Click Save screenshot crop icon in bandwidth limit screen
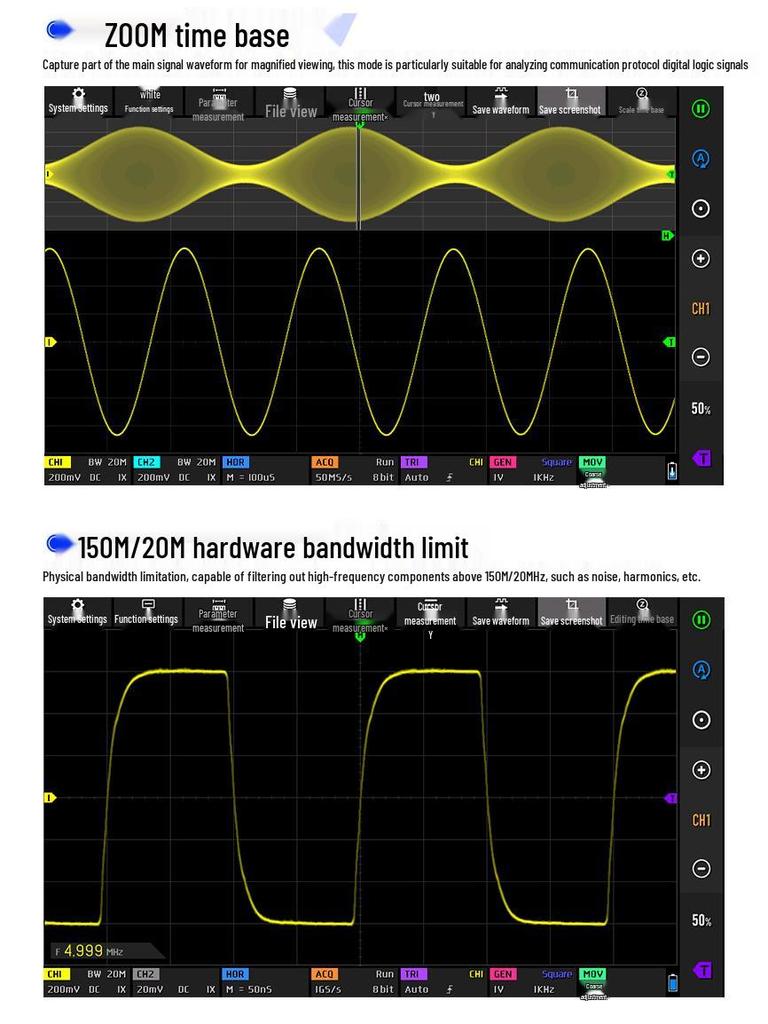The image size is (768, 1024). pos(571,606)
